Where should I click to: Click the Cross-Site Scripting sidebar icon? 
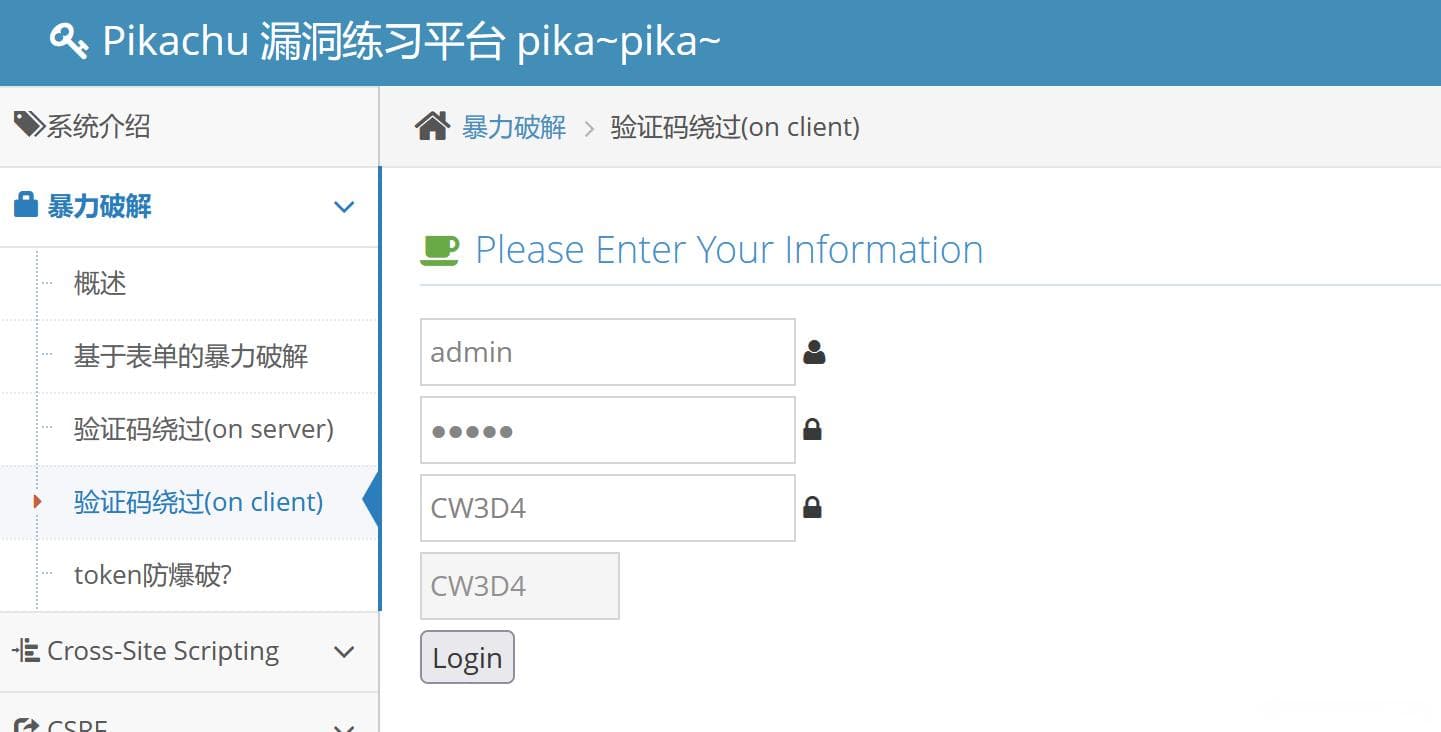(26, 651)
